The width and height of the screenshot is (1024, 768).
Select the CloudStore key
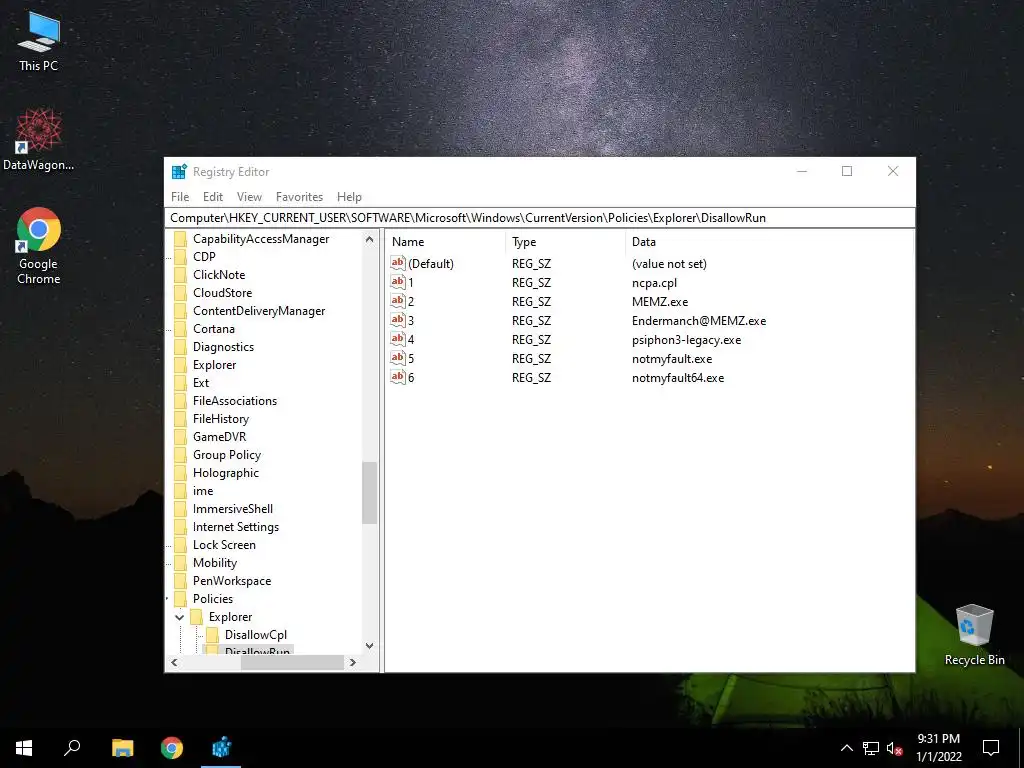coord(222,293)
